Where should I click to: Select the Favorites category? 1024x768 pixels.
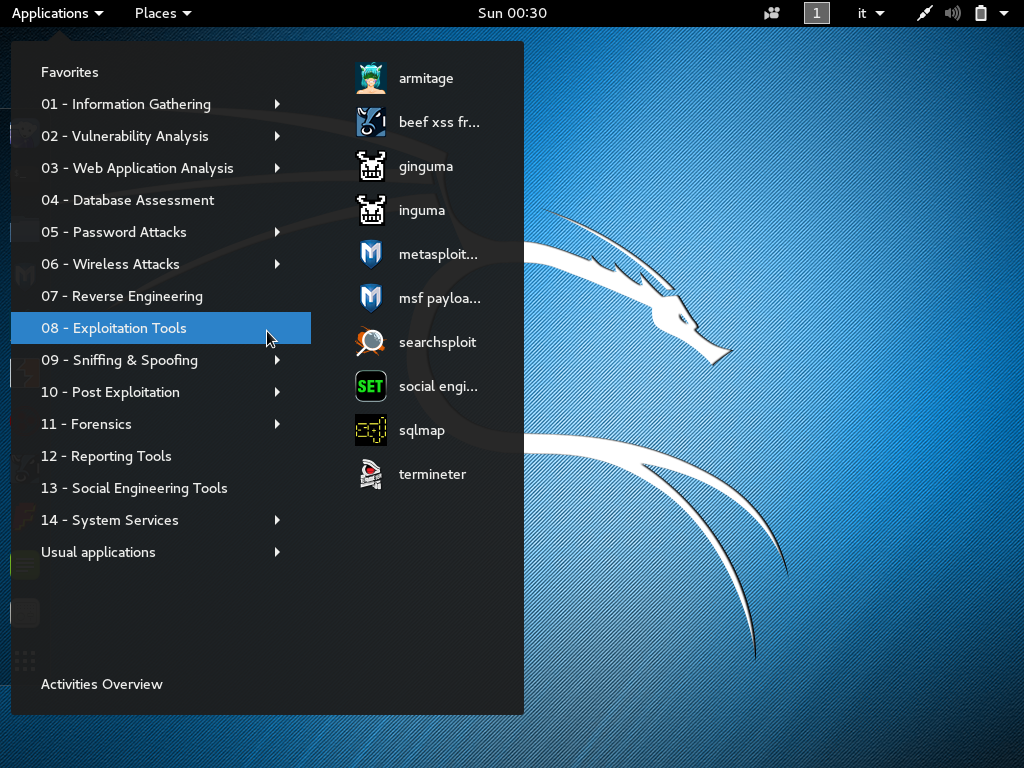70,72
